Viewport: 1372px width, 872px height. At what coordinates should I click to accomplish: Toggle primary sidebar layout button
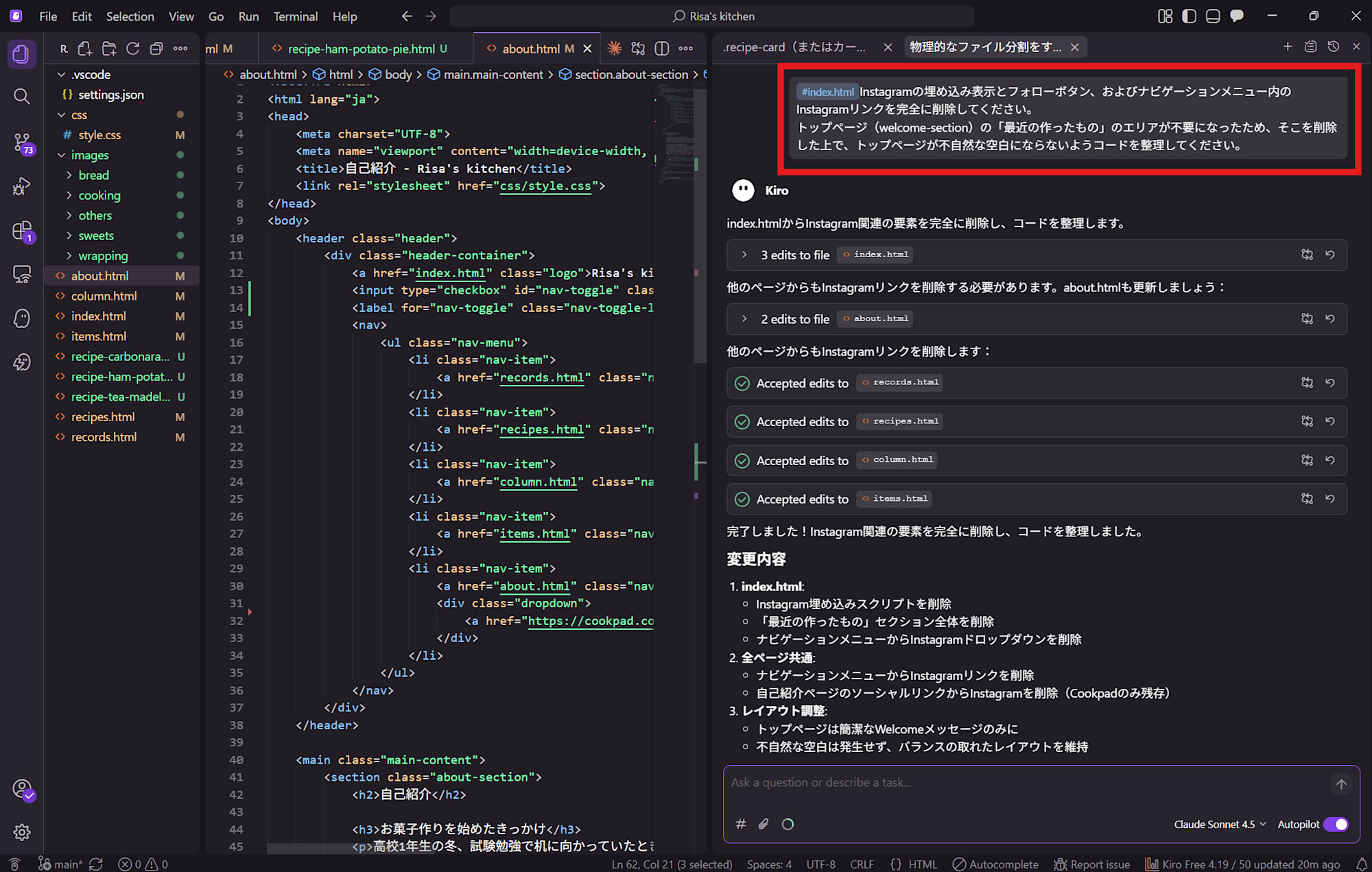tap(1189, 16)
